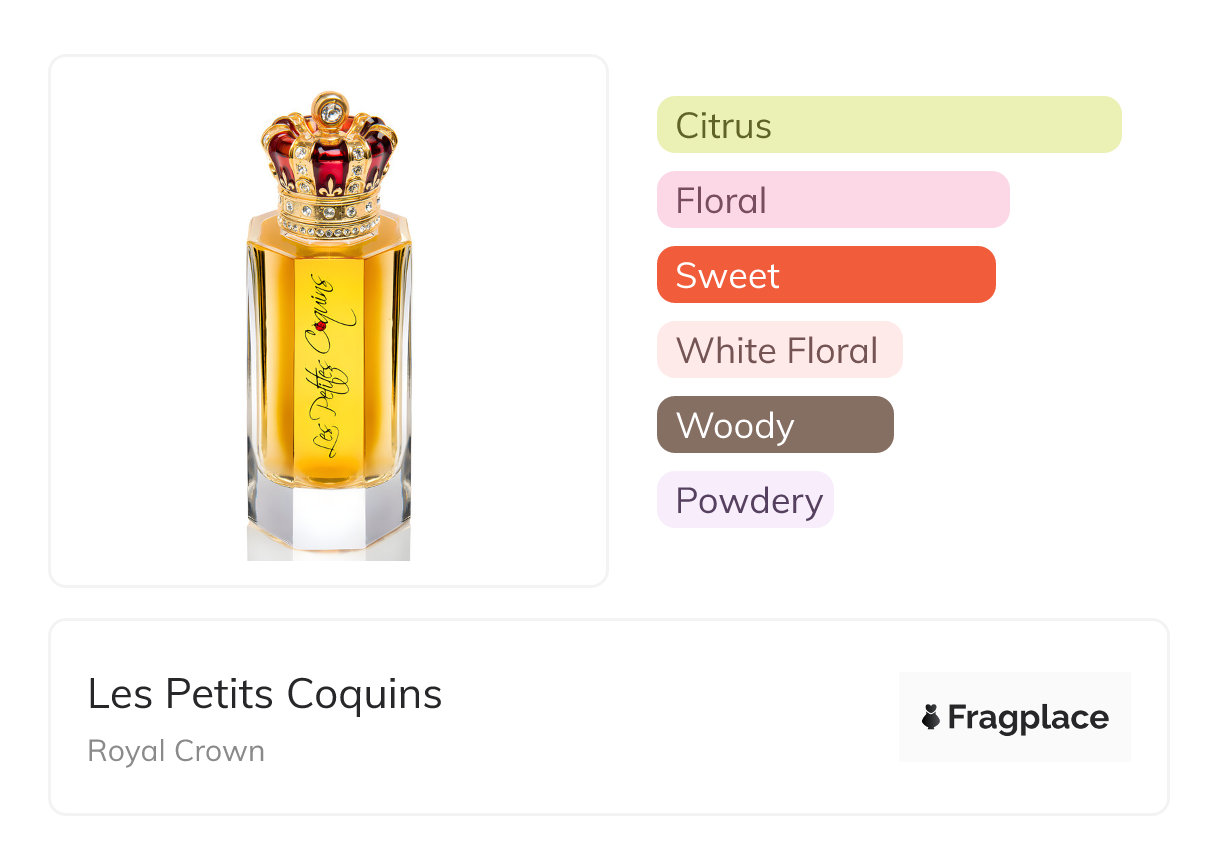Select the Powdery accord bar
The height and width of the screenshot is (864, 1218).
coord(744,500)
